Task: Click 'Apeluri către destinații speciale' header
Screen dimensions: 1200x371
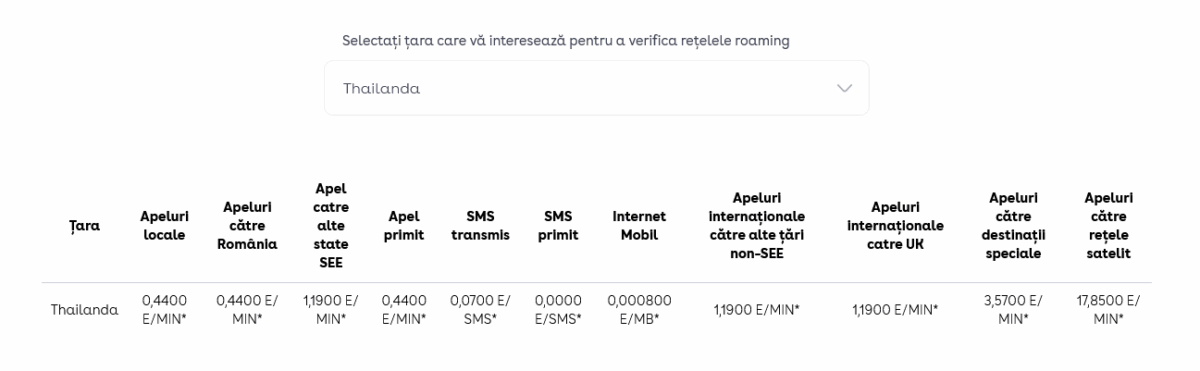Action: 1015,225
